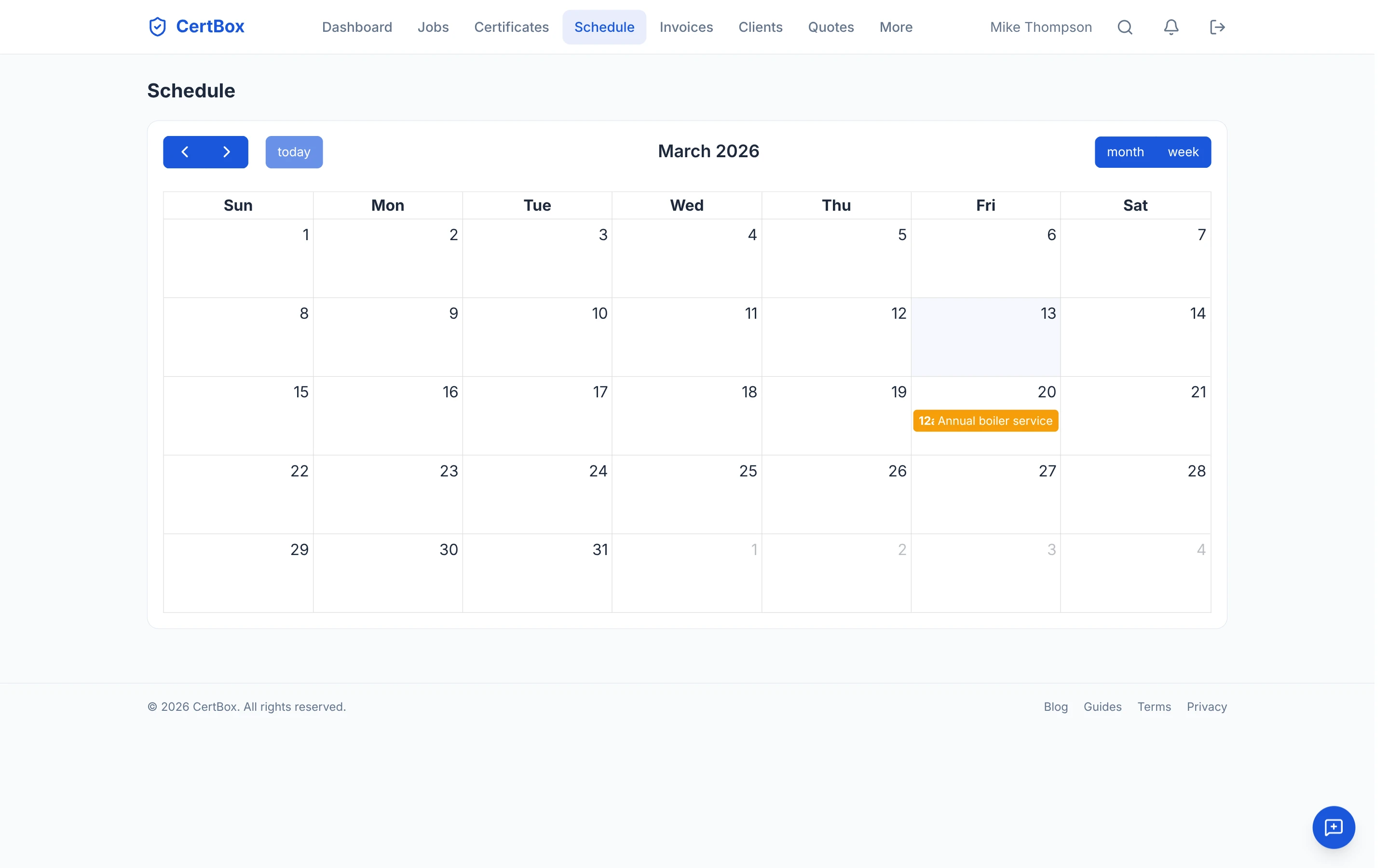
Task: Go to the Clients page
Action: pyautogui.click(x=761, y=27)
